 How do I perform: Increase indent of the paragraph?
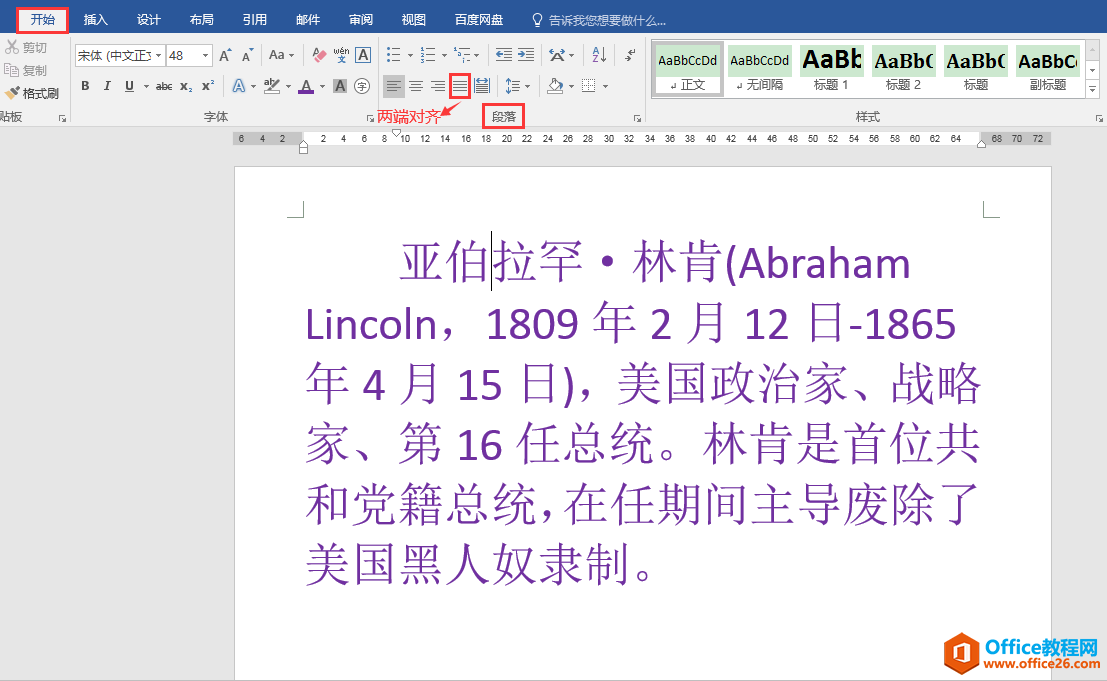click(526, 55)
